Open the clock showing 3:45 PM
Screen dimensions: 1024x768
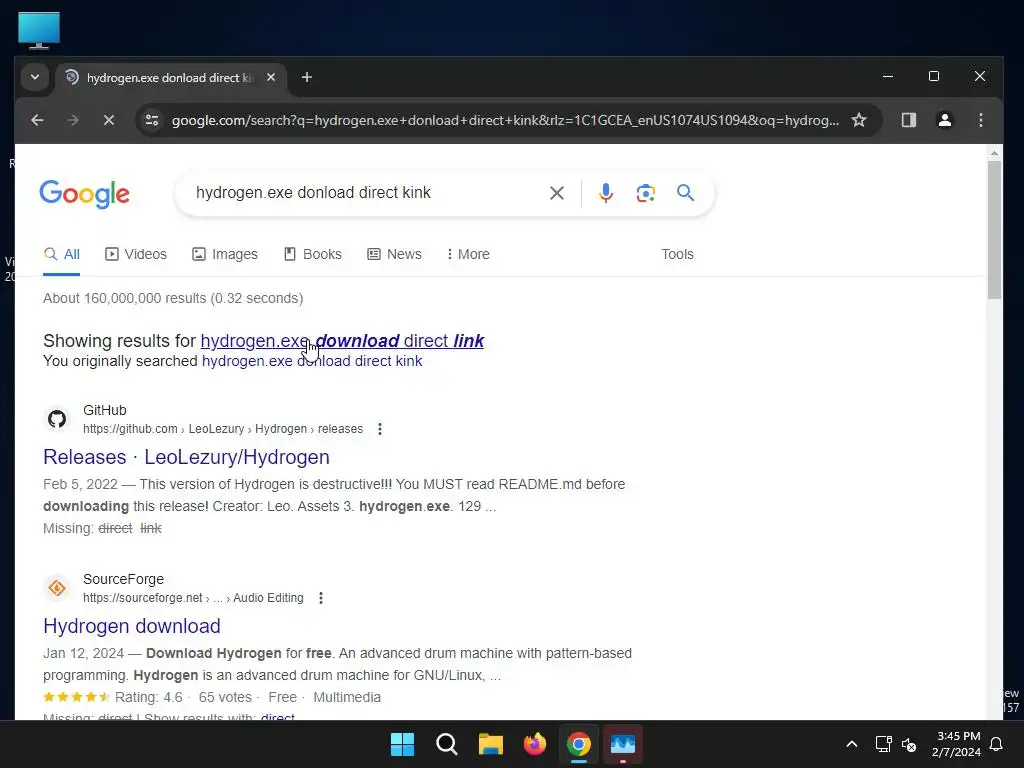tap(957, 744)
